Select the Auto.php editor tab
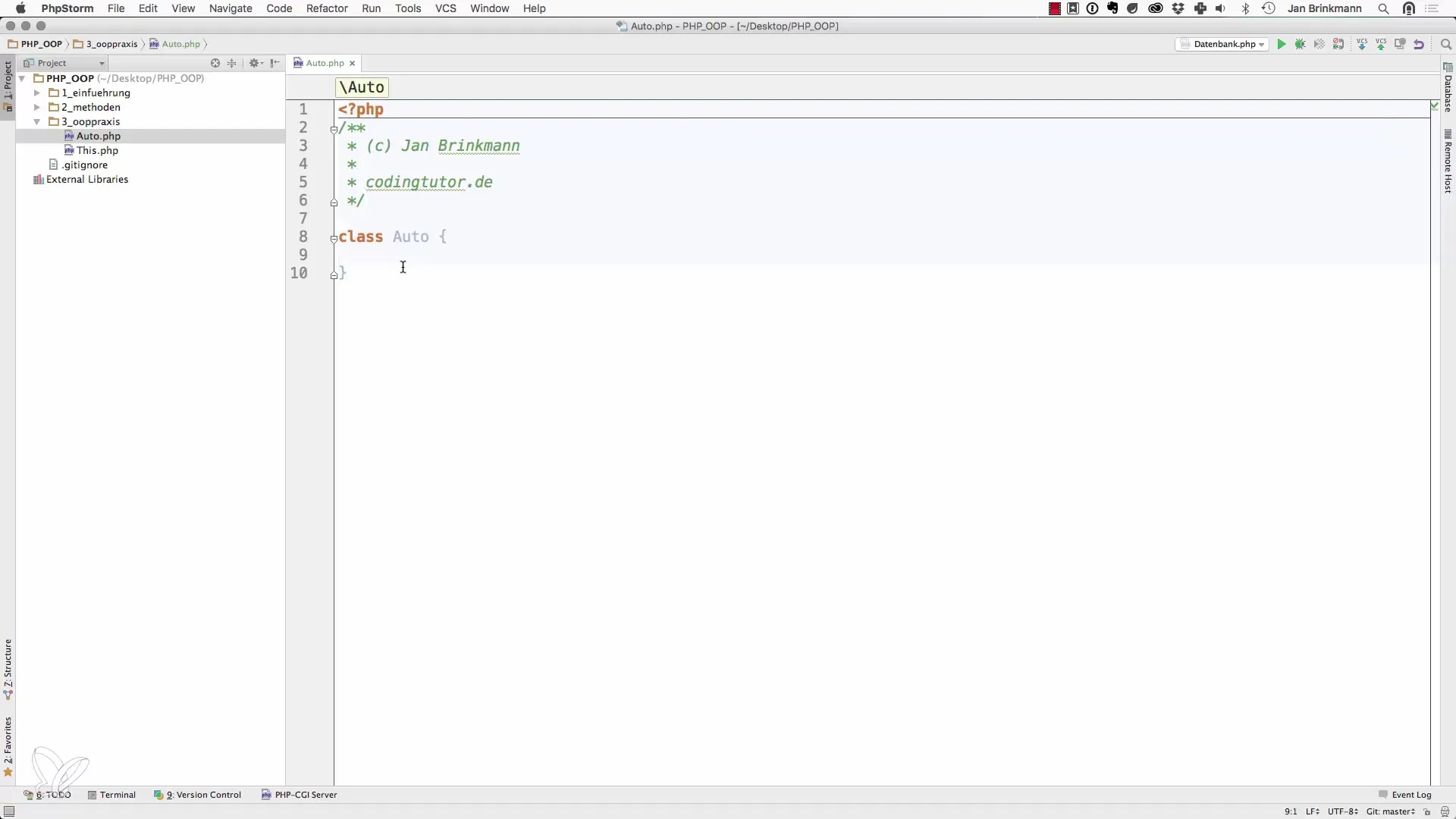 tap(325, 63)
